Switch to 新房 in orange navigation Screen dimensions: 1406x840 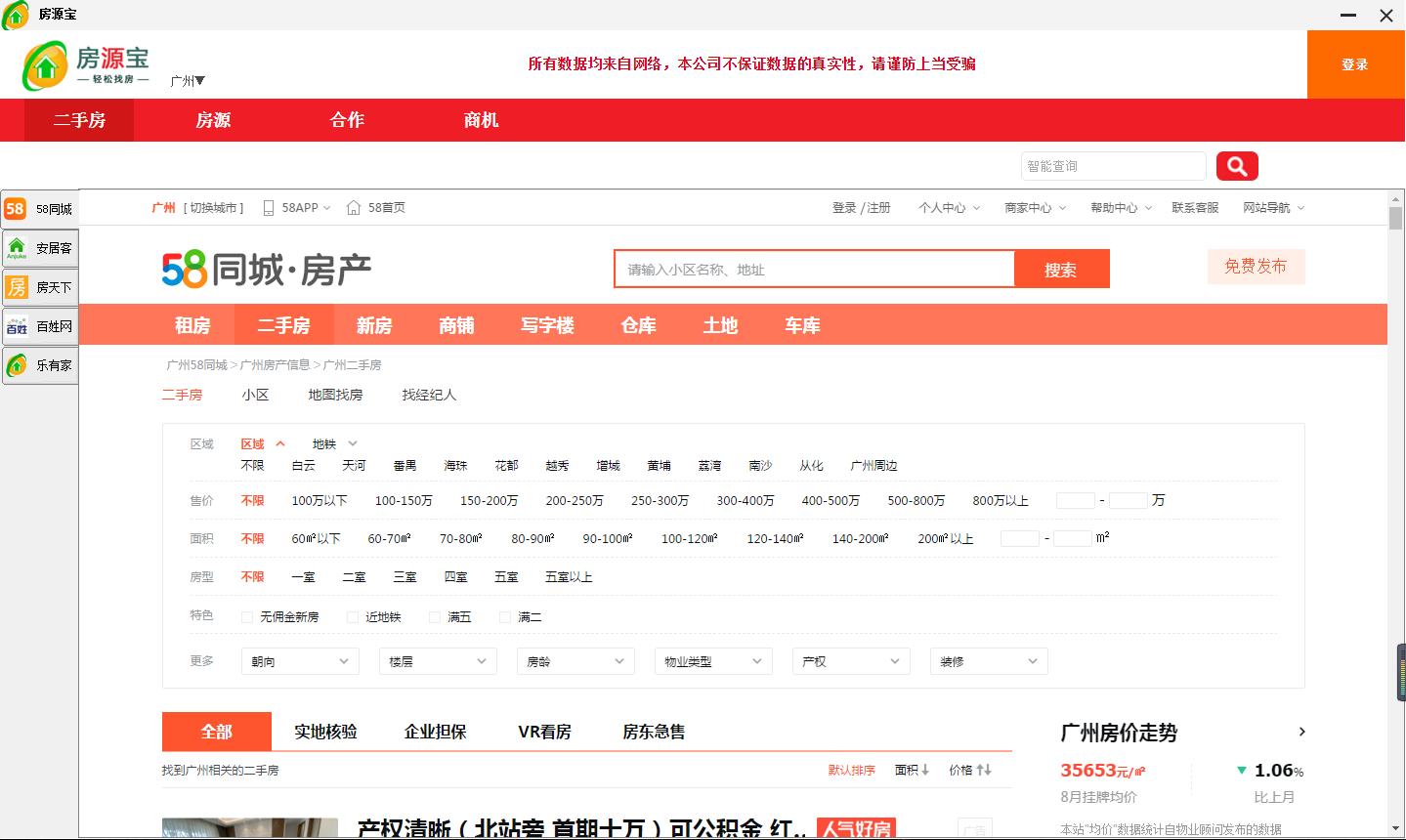coord(373,325)
